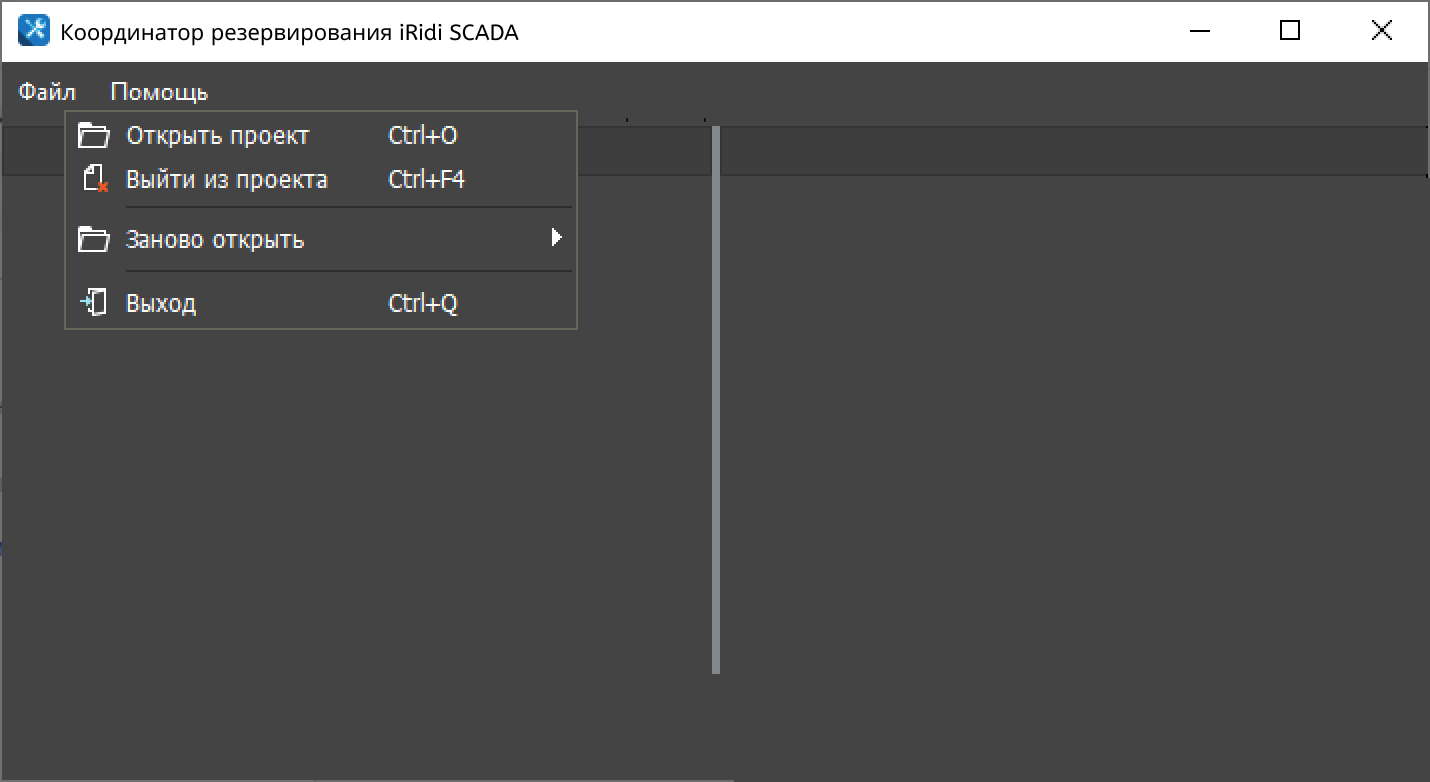Choose "Выйти из проекта" from the menu

(x=227, y=180)
